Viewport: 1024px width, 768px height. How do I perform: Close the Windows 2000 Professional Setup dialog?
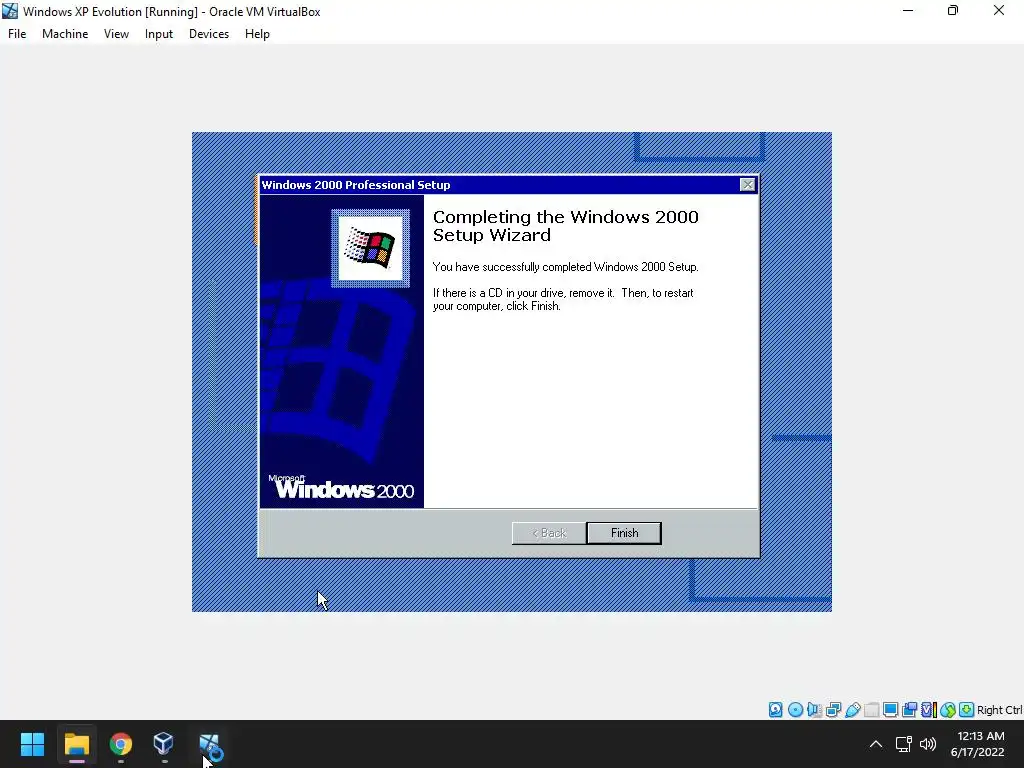point(748,185)
